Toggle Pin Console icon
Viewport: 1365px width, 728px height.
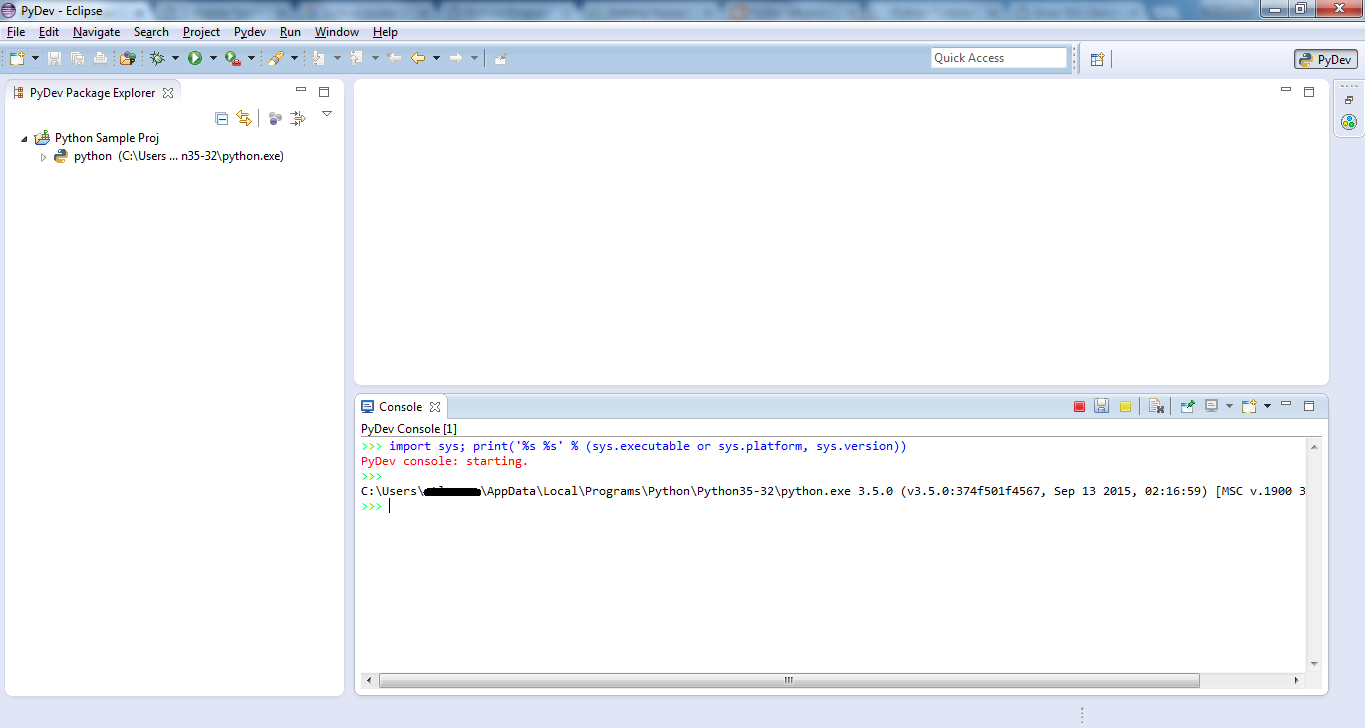tap(1188, 406)
